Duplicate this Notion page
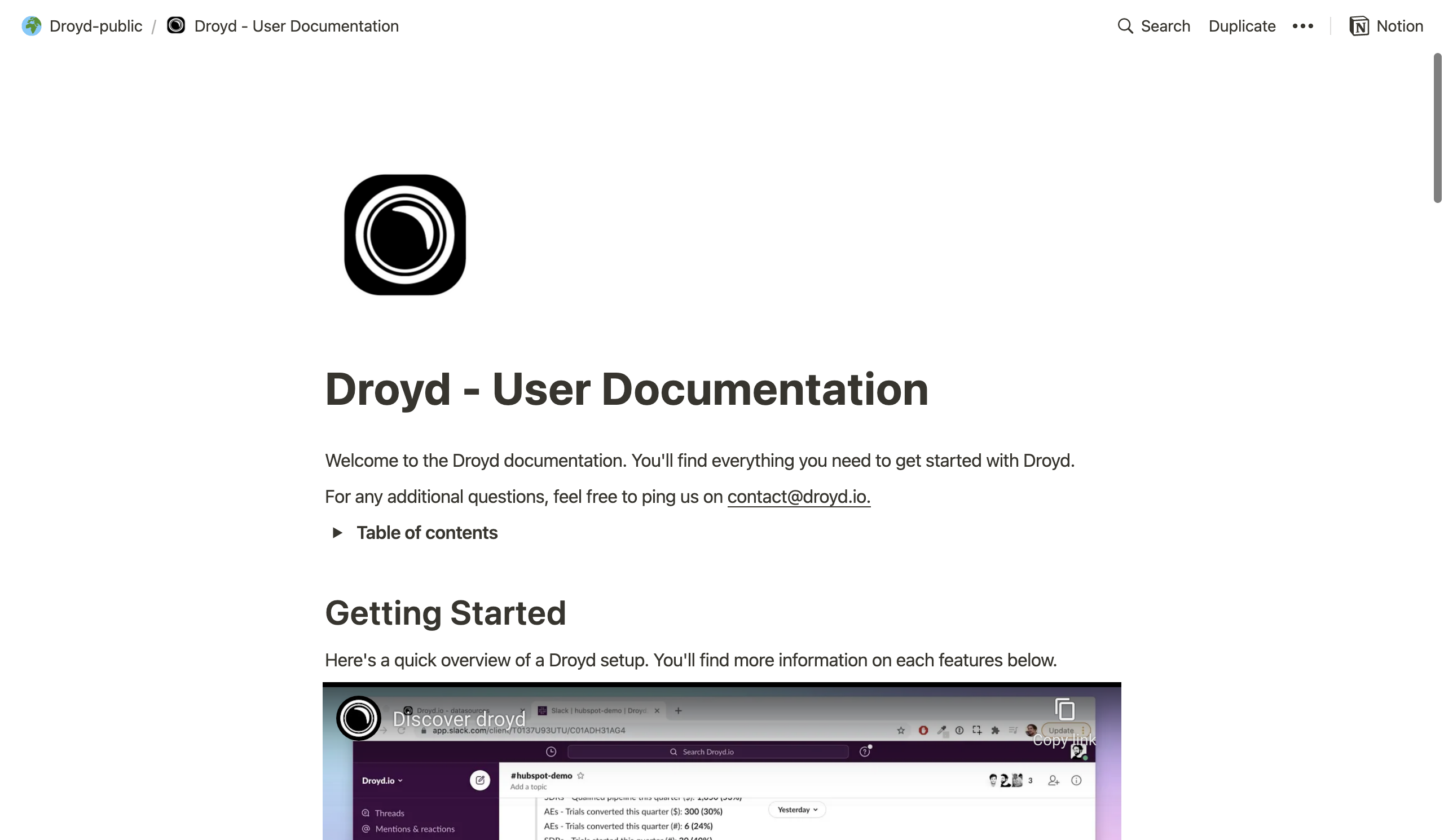Viewport: 1444px width, 840px height. (1242, 26)
